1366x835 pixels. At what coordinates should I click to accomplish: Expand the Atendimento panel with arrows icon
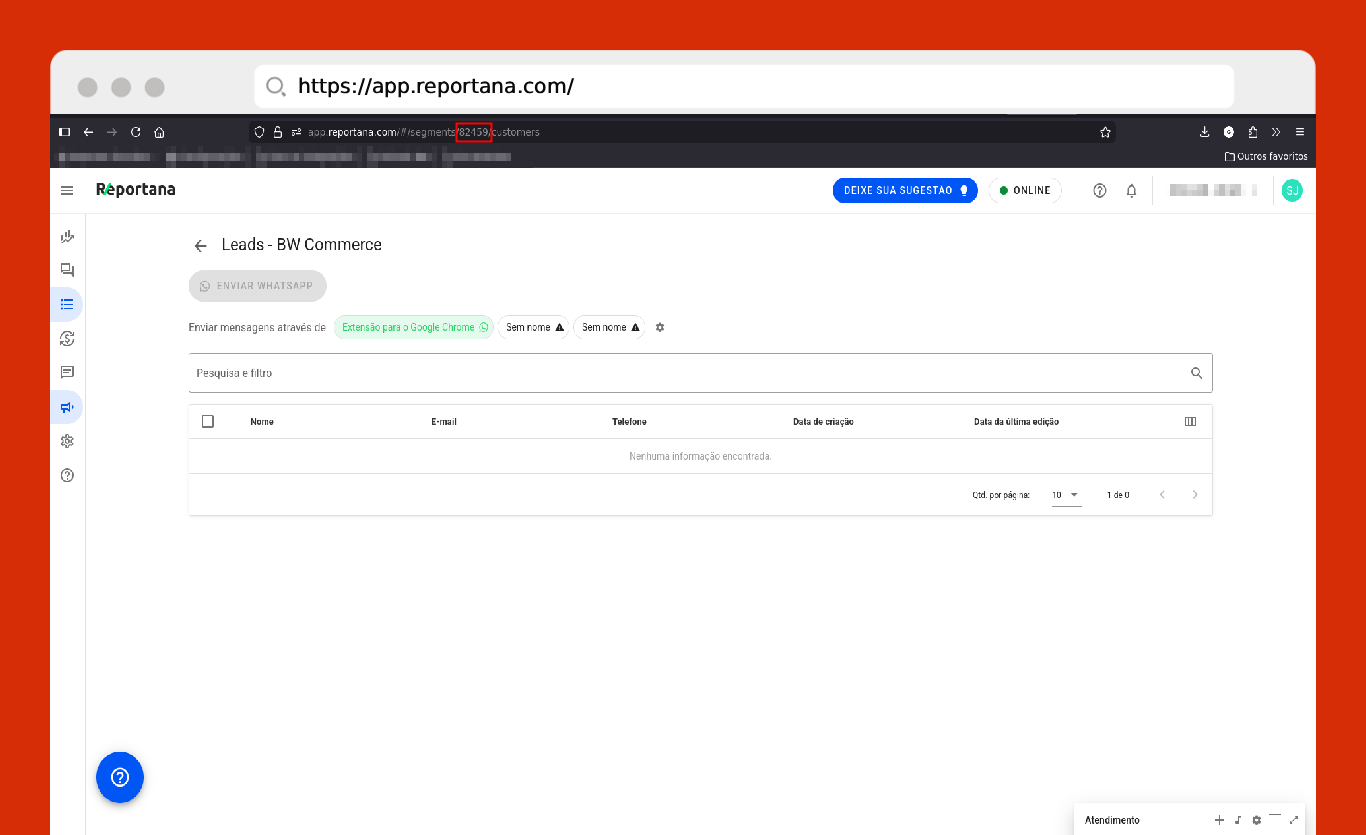click(x=1293, y=820)
